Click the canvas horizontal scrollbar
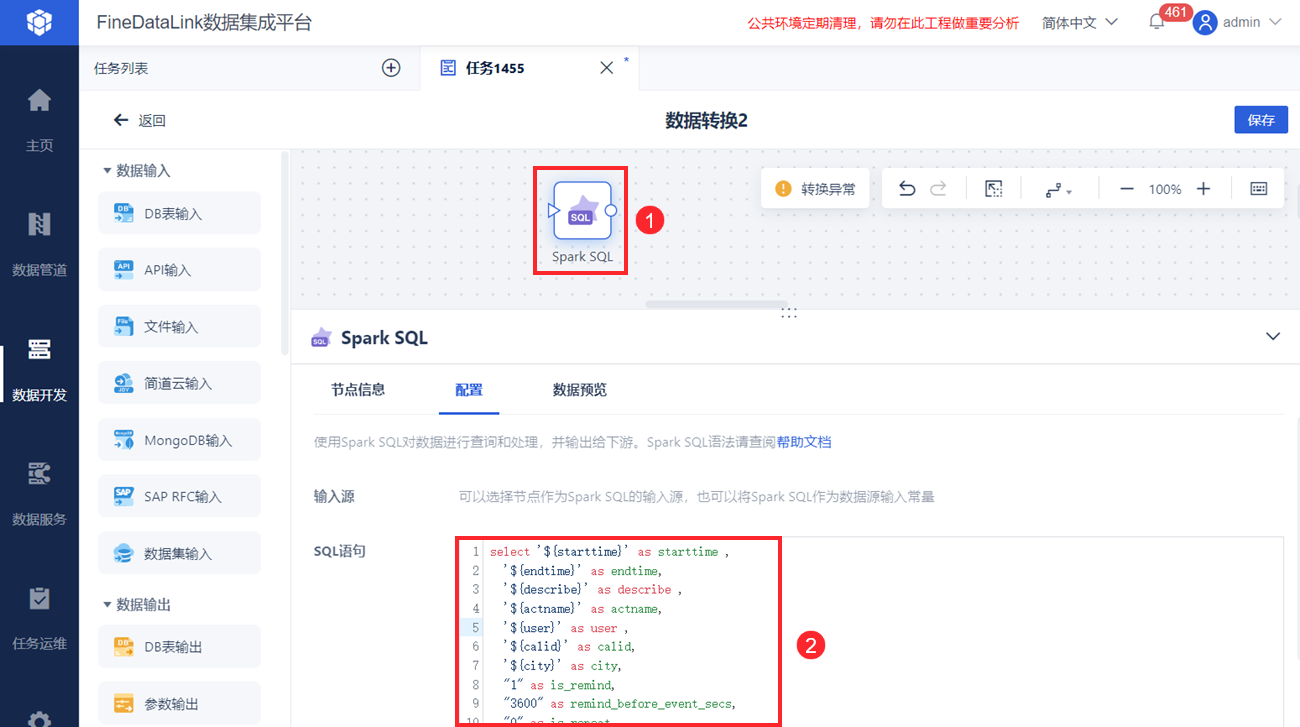Viewport: 1300px width, 727px height. point(716,304)
